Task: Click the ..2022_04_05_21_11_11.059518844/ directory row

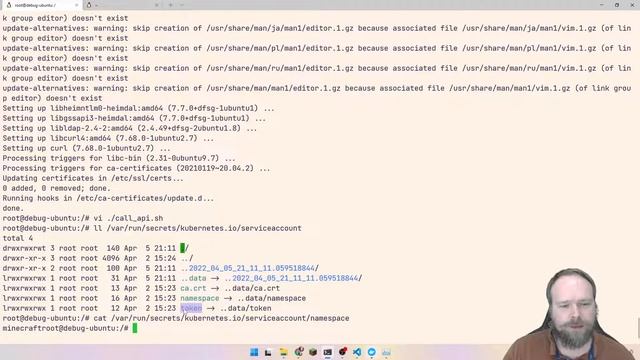Action: pos(161,268)
